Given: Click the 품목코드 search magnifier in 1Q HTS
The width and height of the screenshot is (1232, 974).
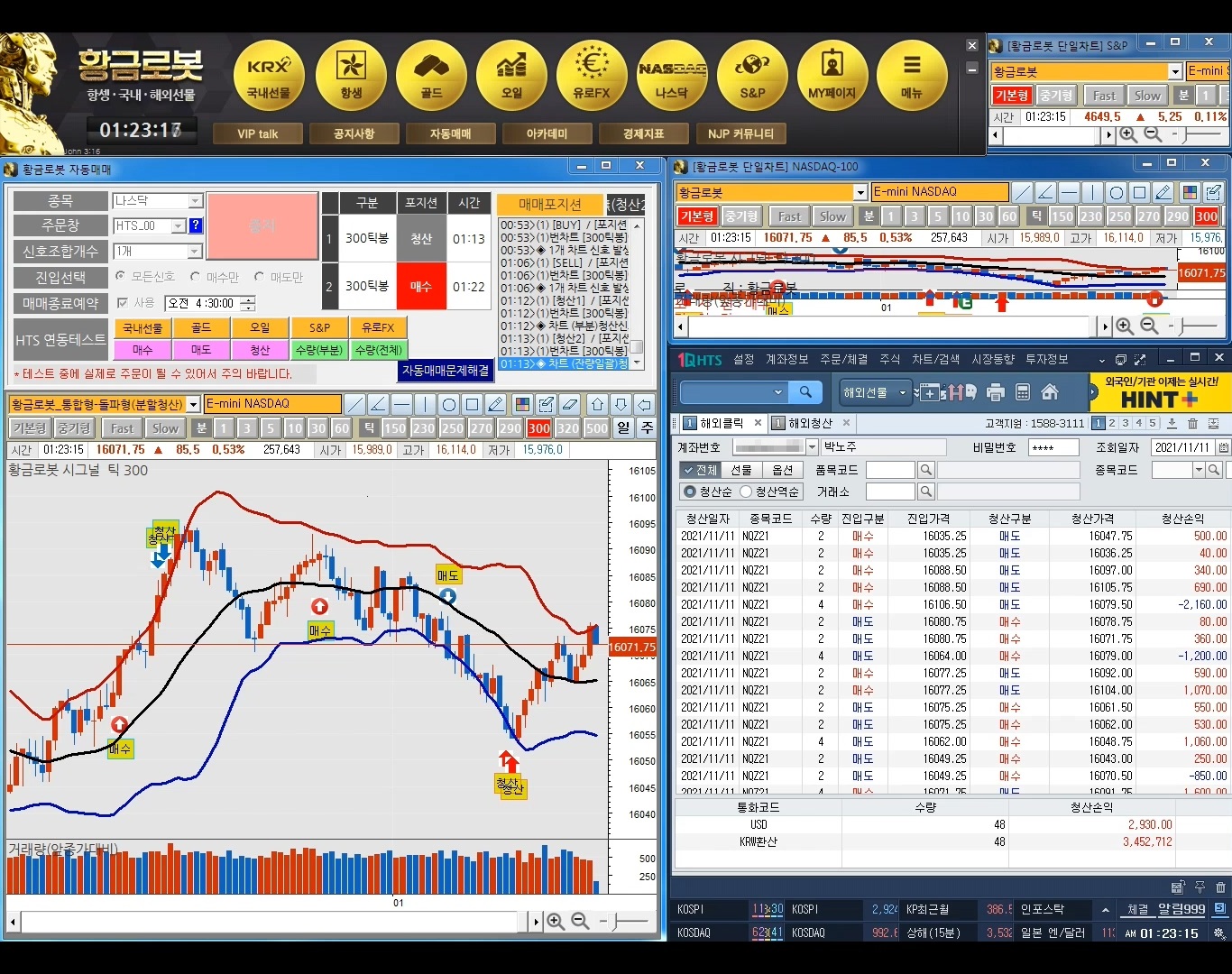Looking at the screenshot, I should [925, 470].
